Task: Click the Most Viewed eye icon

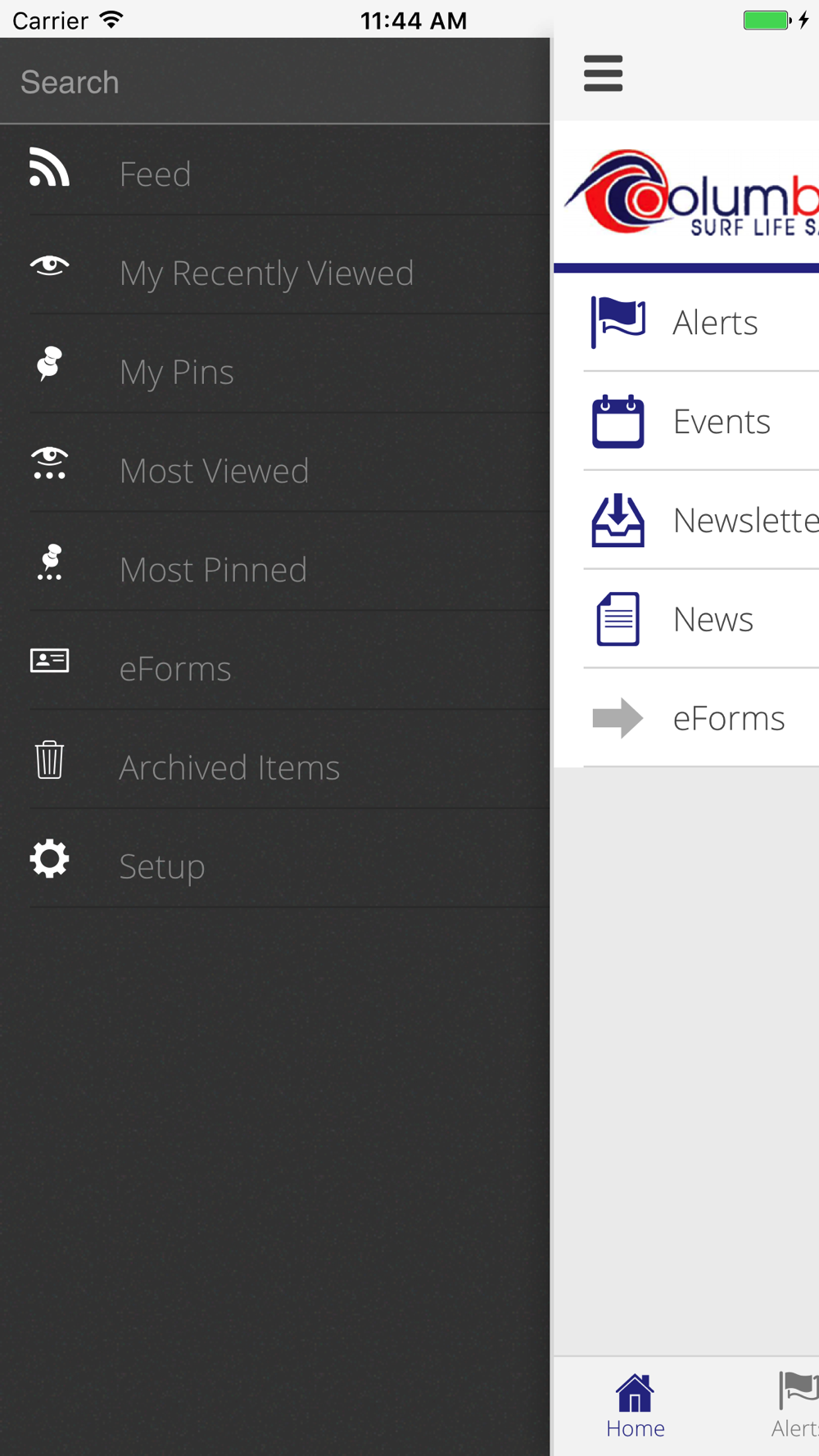Action: click(49, 463)
